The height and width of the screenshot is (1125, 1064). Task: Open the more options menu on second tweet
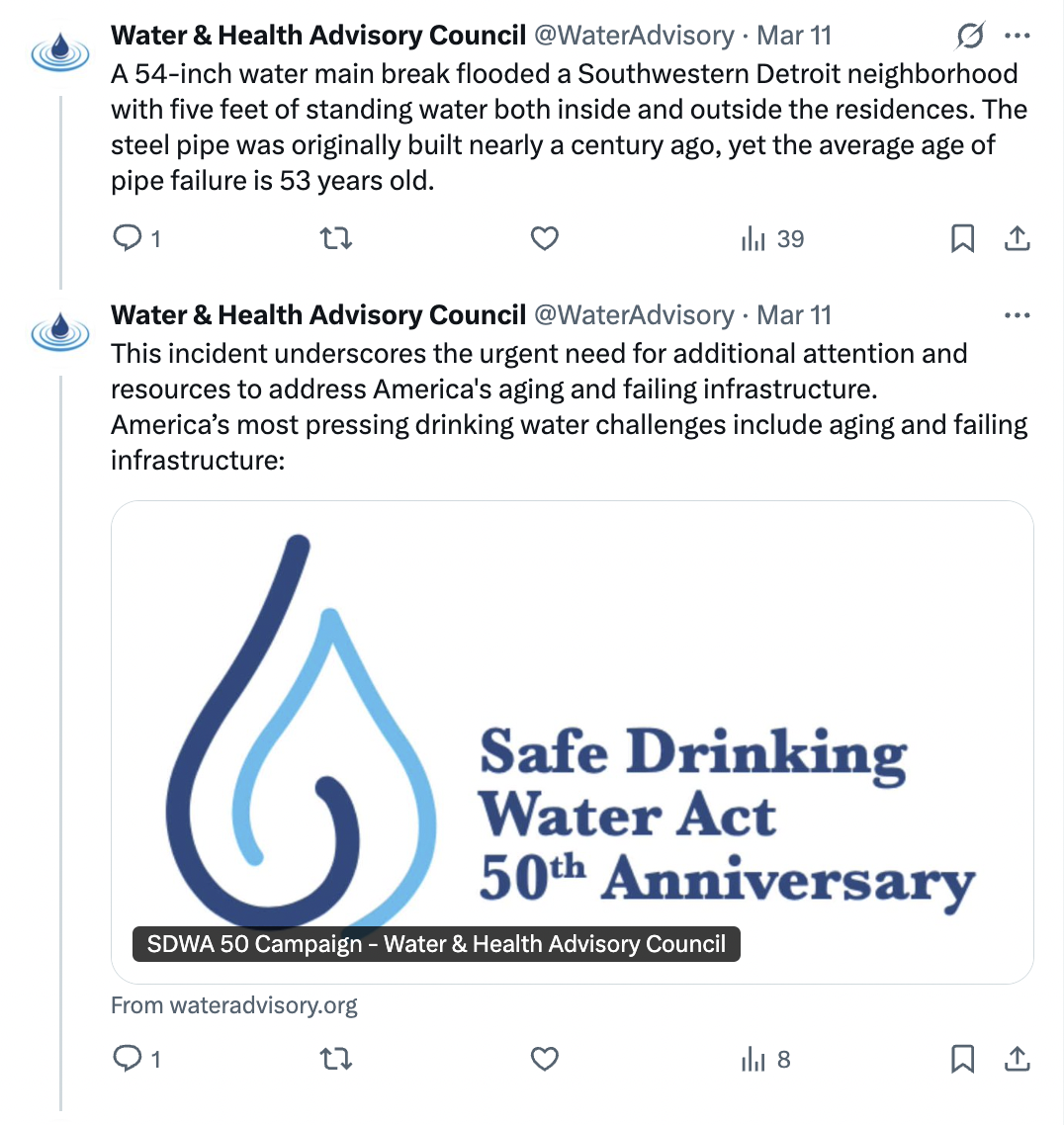(1018, 315)
